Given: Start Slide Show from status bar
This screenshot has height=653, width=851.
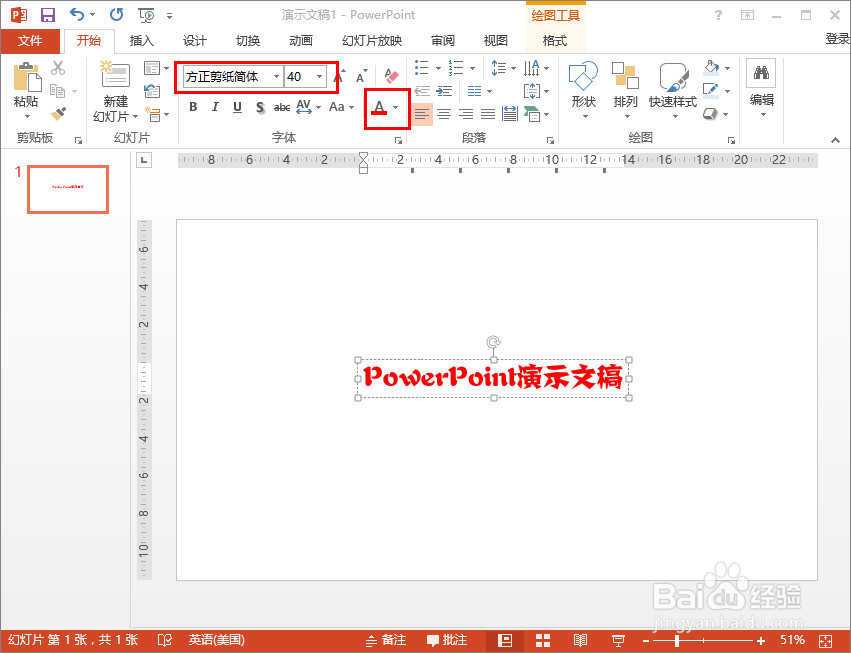Looking at the screenshot, I should (x=618, y=641).
